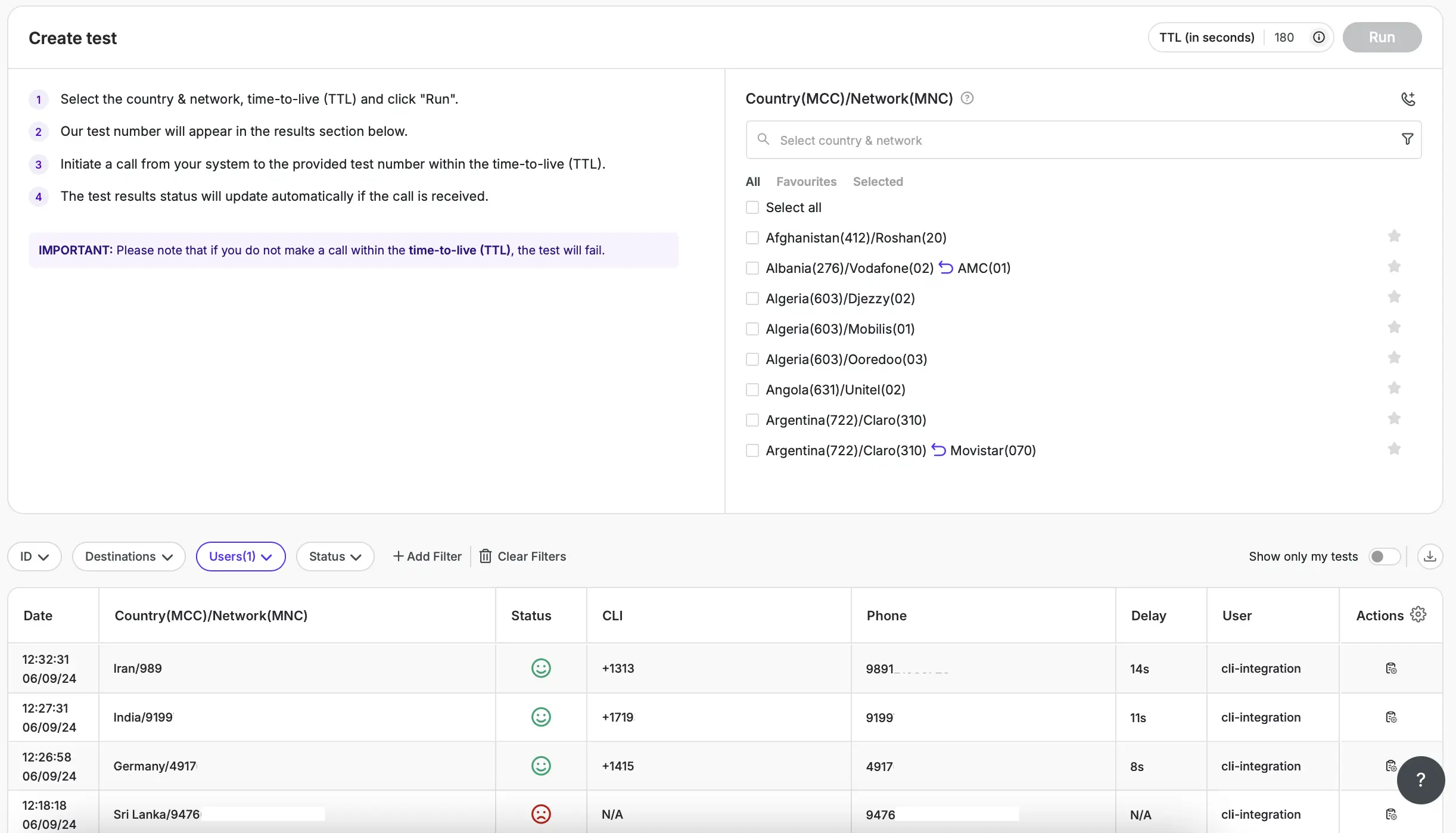This screenshot has width=1456, height=833.
Task: Star the Algeria(603)/Djezzy(02) entry
Action: coord(1394,297)
